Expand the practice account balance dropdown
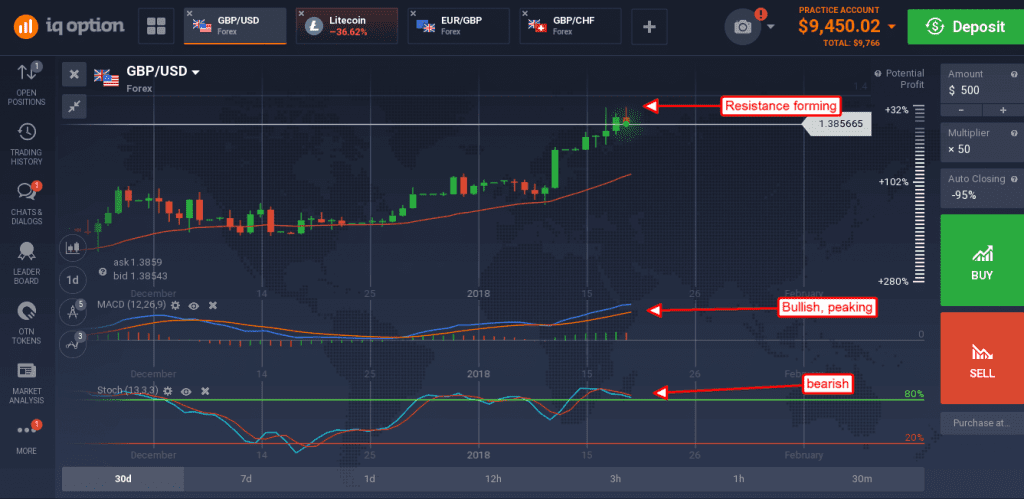 891,27
